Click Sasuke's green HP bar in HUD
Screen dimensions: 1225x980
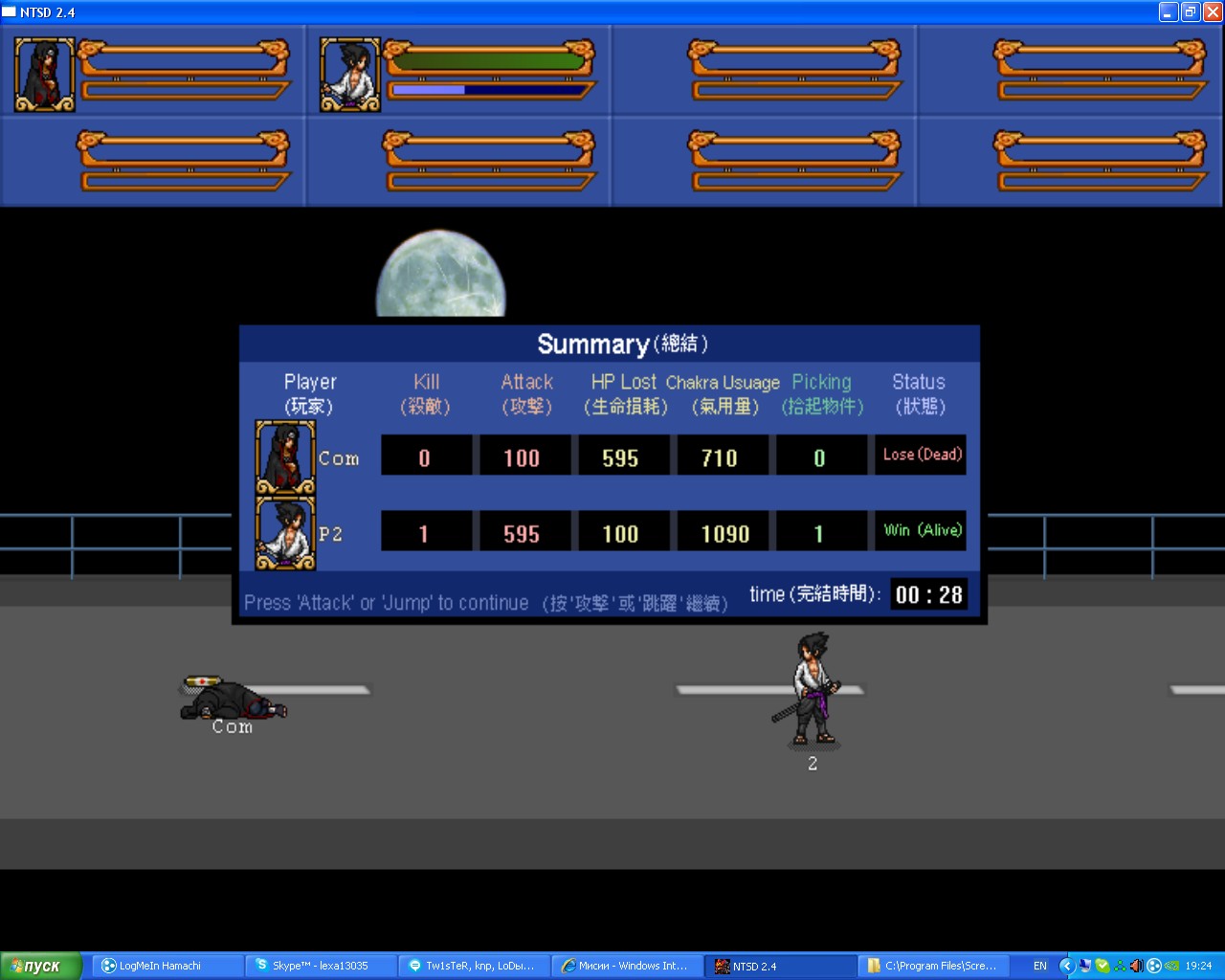489,61
